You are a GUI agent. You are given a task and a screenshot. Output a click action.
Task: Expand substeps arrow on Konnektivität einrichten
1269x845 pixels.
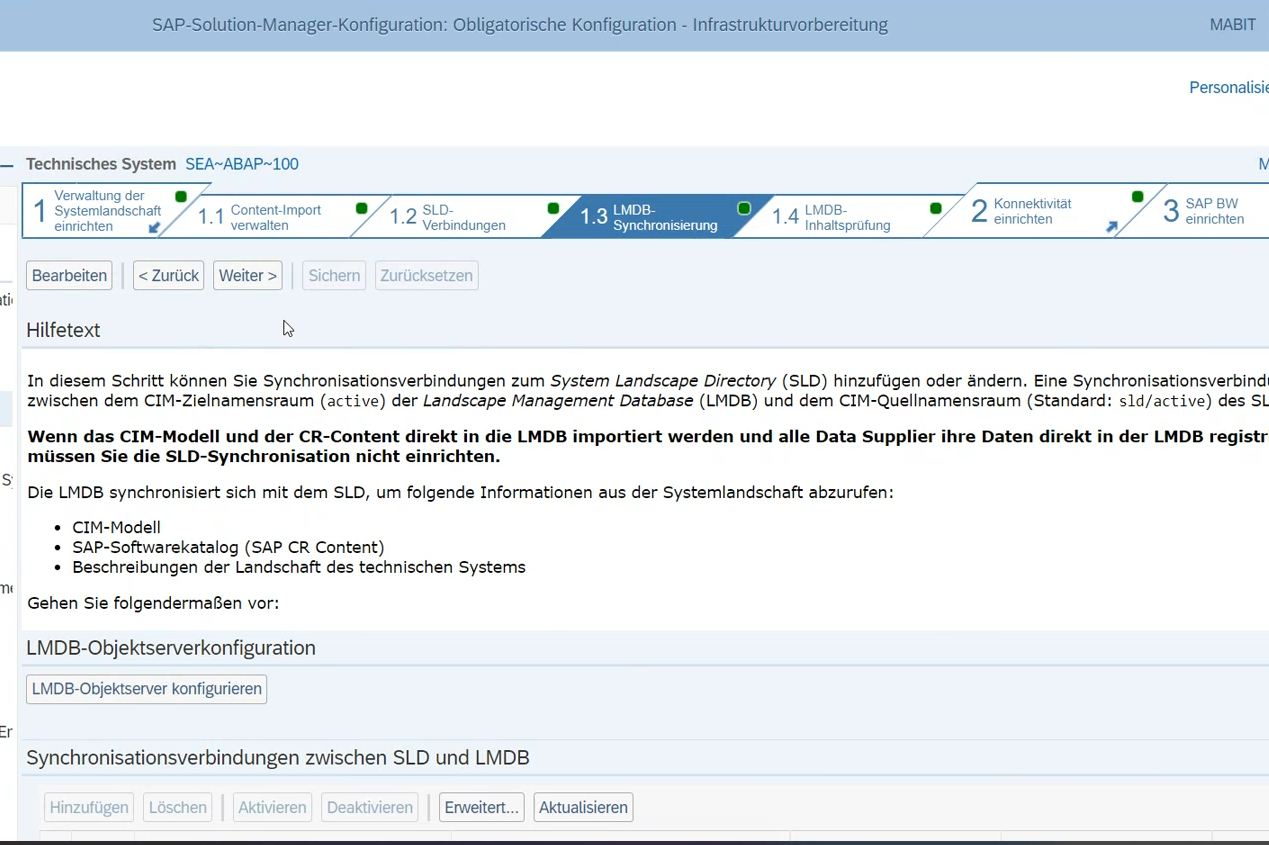(1111, 228)
